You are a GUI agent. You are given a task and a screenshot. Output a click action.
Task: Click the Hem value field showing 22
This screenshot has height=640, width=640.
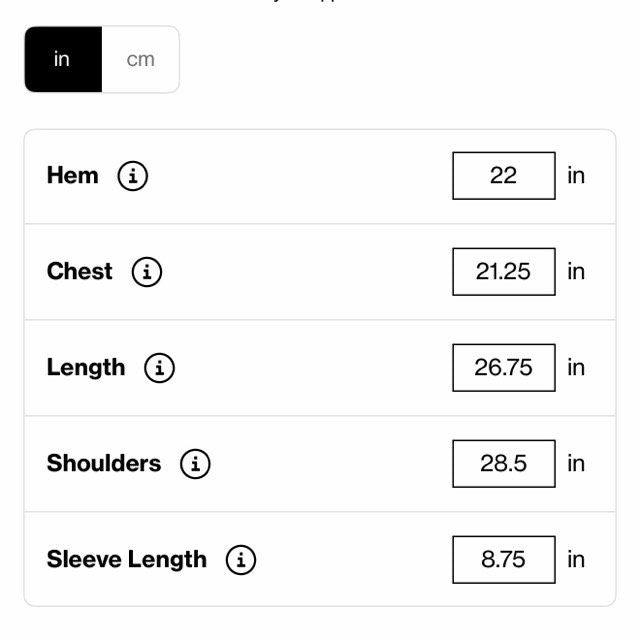click(503, 176)
